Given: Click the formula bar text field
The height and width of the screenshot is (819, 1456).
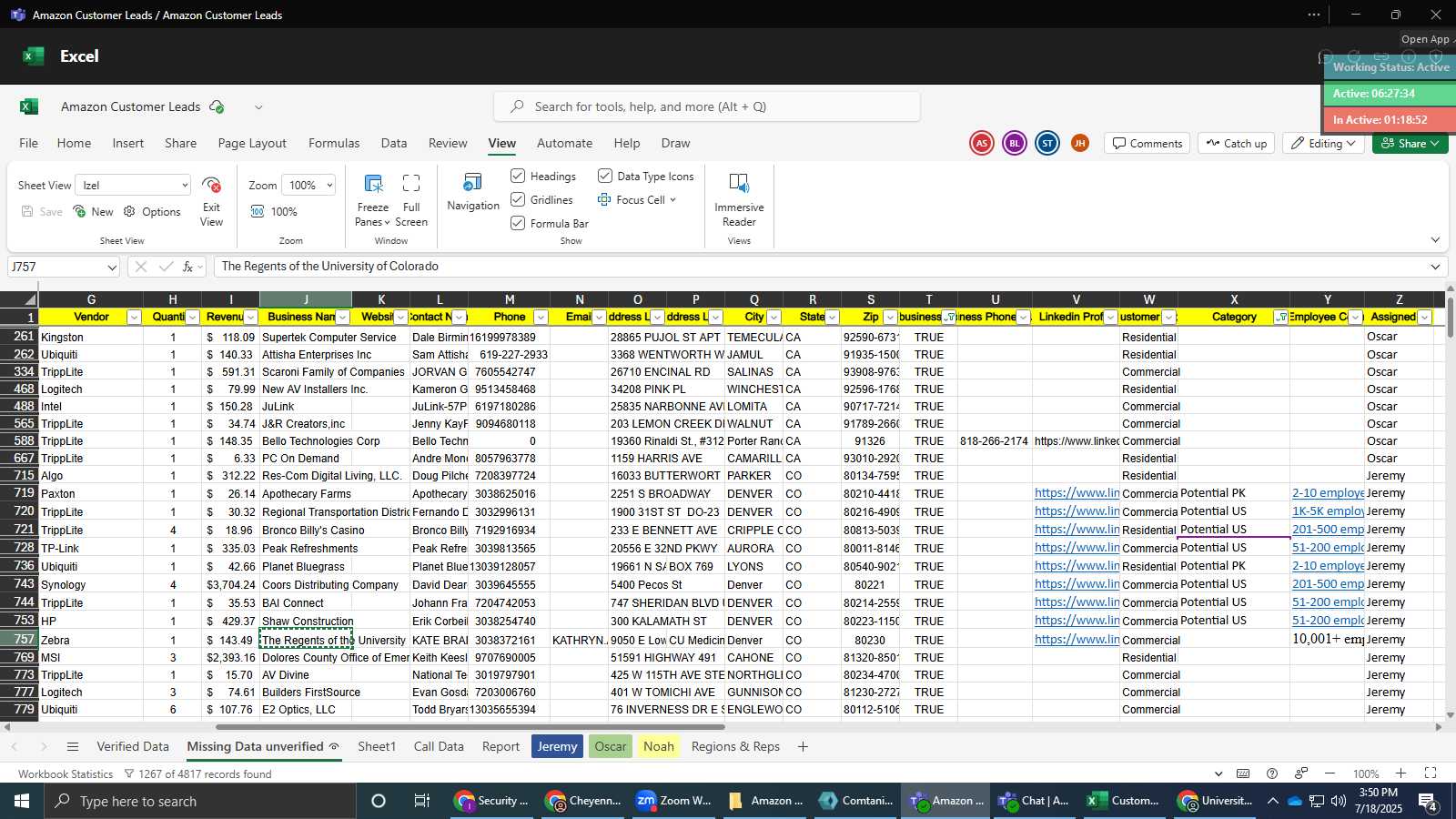Looking at the screenshot, I should (819, 267).
